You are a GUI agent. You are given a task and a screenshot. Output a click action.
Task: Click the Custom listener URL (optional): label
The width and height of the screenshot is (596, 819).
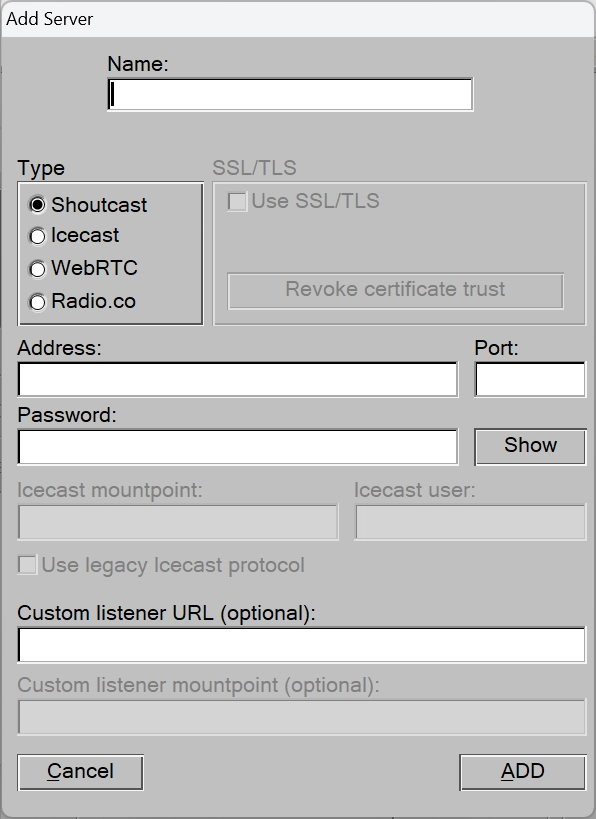pyautogui.click(x=167, y=613)
